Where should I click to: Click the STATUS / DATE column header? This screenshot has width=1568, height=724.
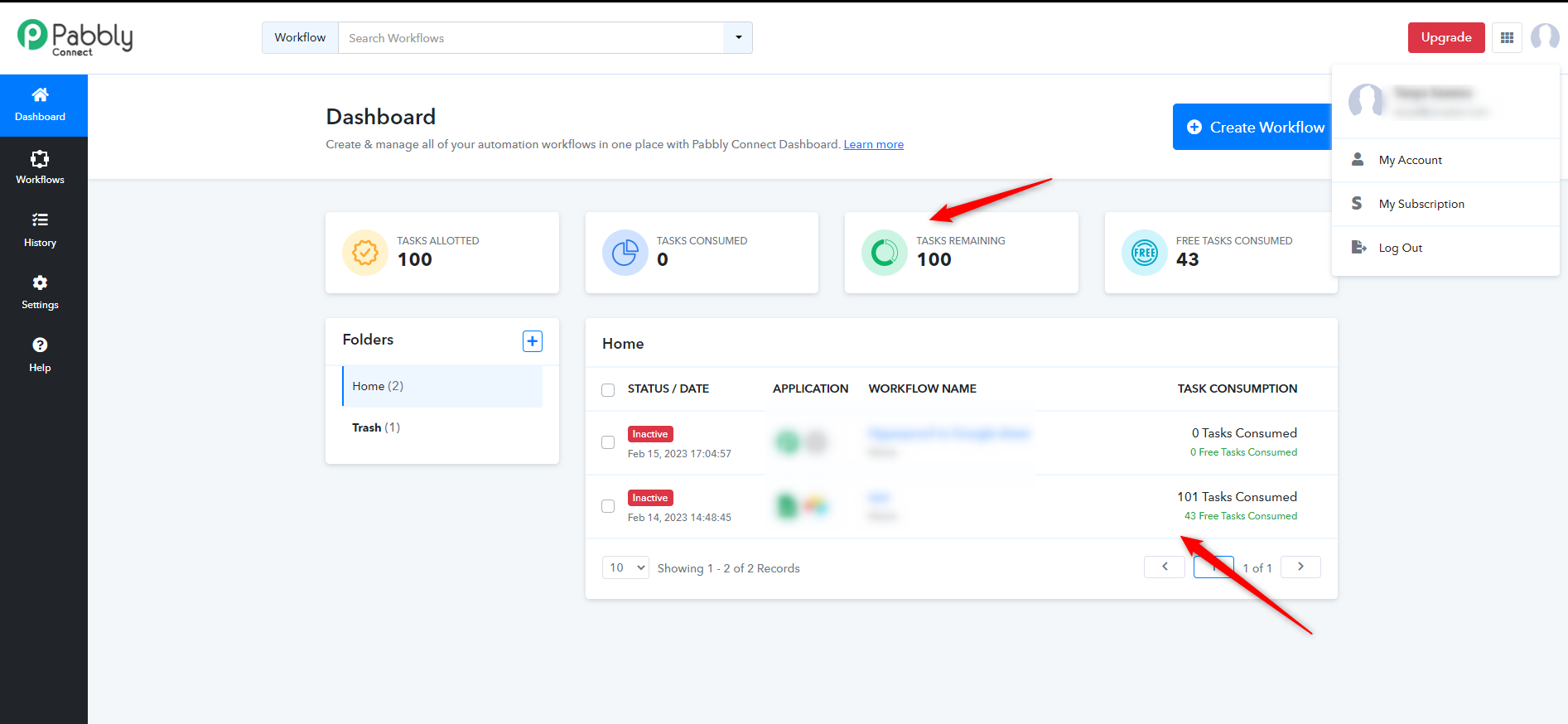click(668, 389)
